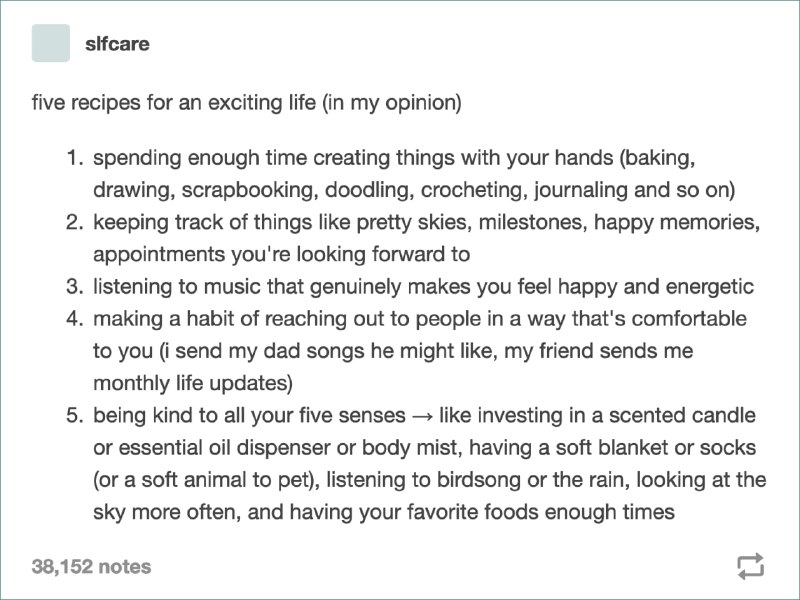Click list number 5 marker
The height and width of the screenshot is (600, 800).
coord(74,415)
